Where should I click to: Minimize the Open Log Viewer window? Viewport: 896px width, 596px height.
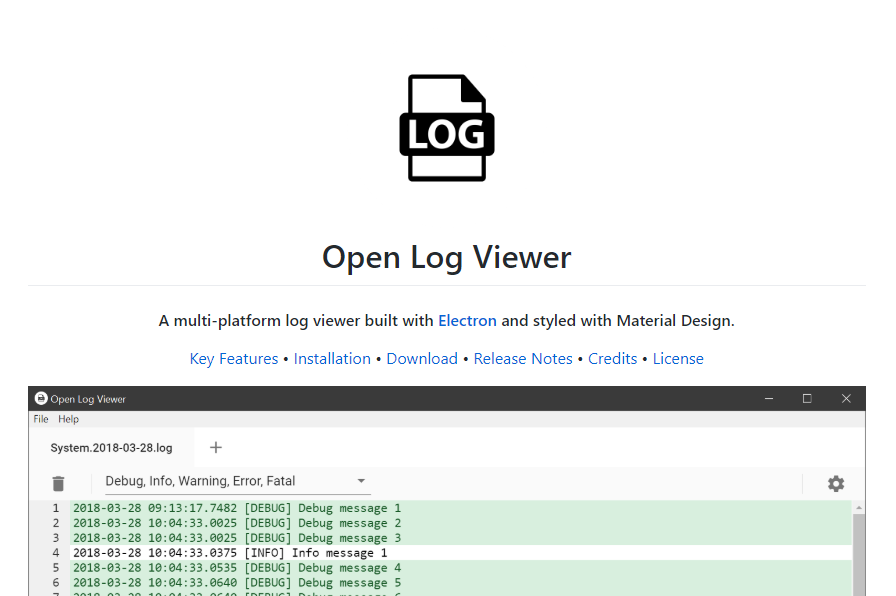click(769, 398)
